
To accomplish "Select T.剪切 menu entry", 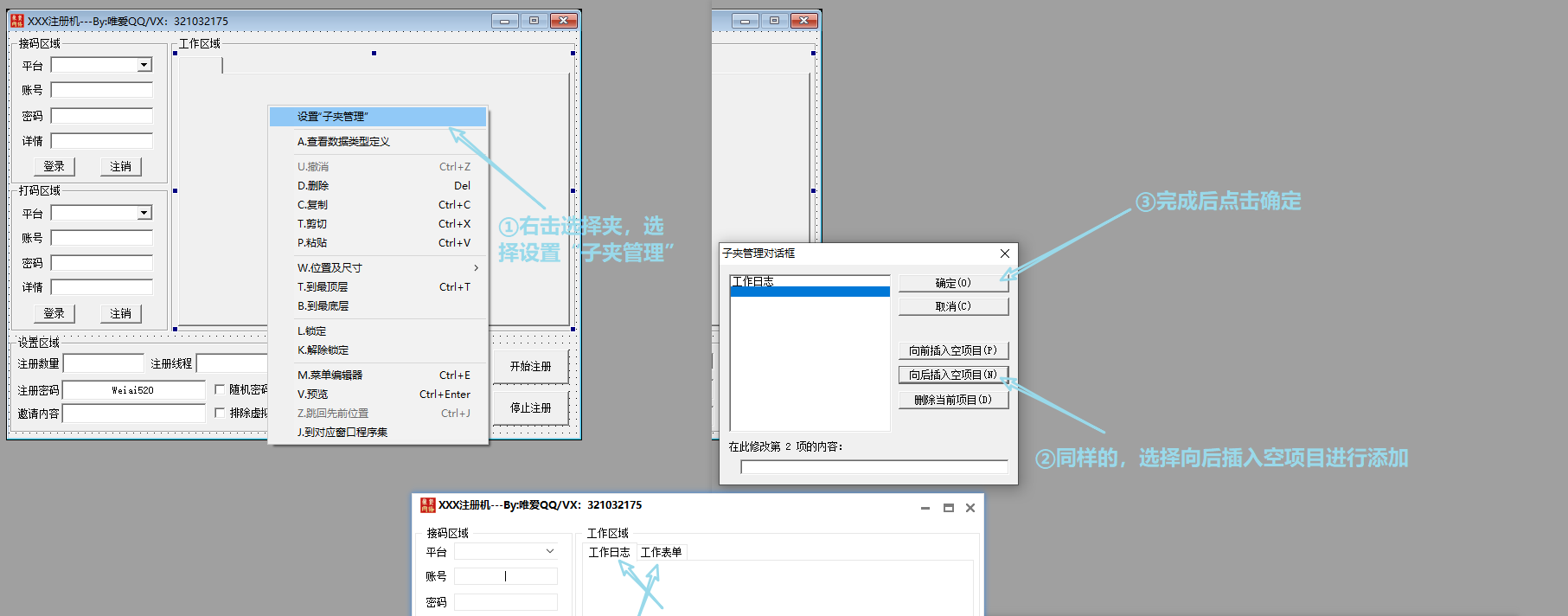I will [x=378, y=224].
